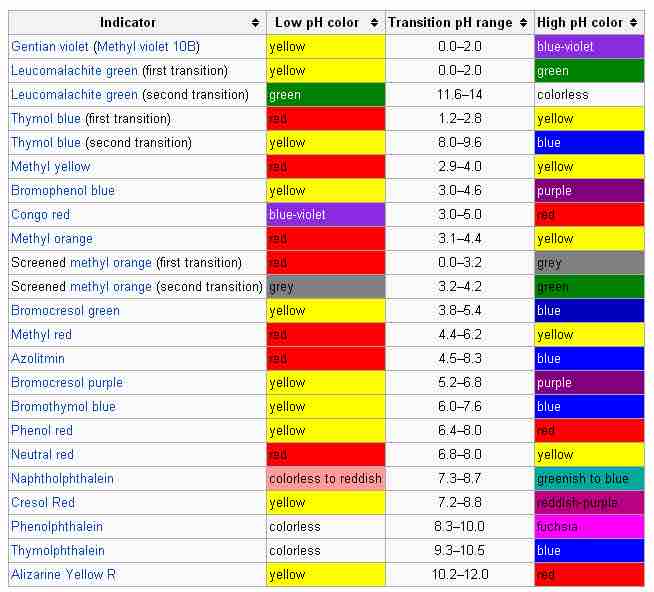Screen dimensions: 654x592
Task: Sort by Transition pH range arrows
Action: click(x=524, y=22)
